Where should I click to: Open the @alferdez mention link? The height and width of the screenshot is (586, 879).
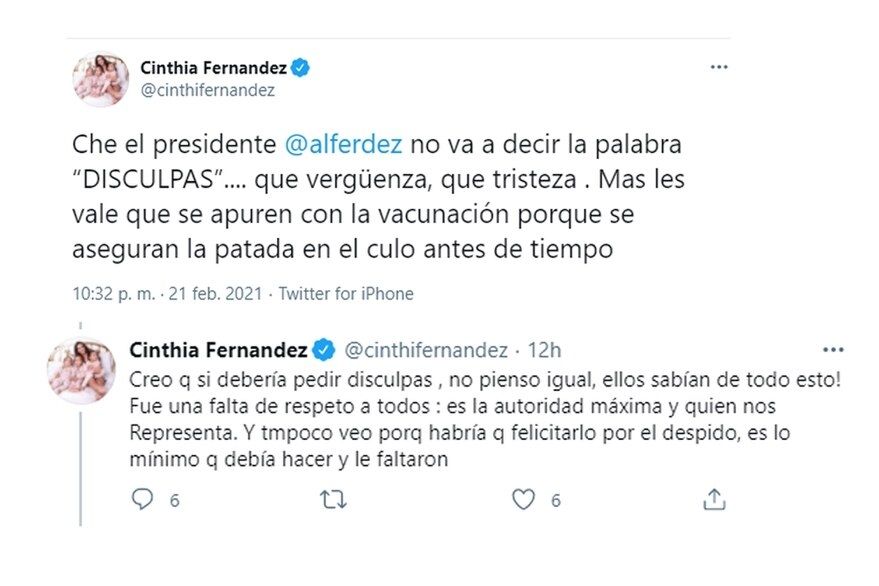(x=344, y=143)
